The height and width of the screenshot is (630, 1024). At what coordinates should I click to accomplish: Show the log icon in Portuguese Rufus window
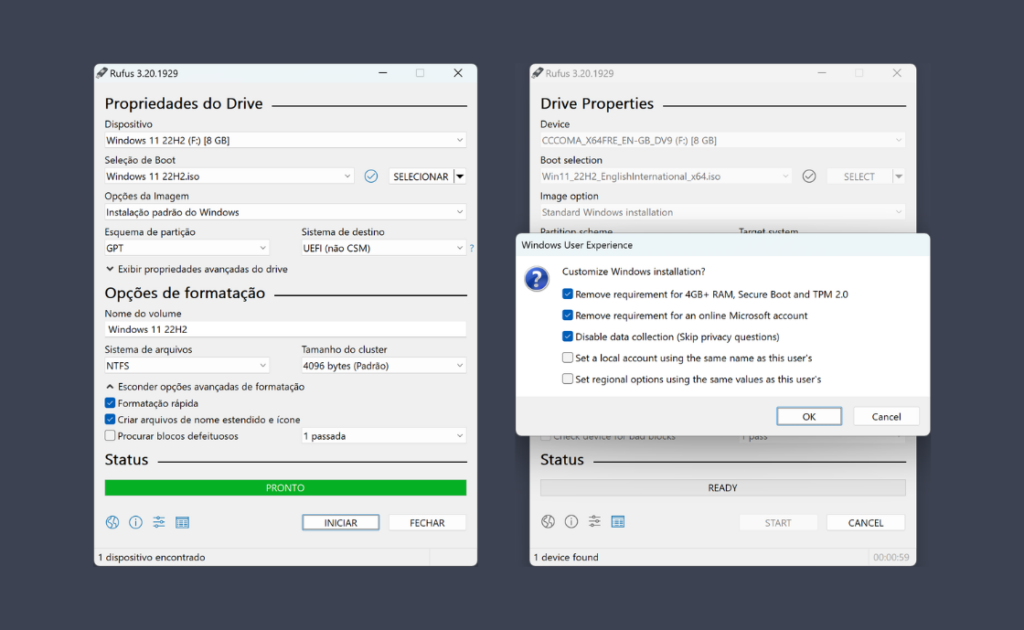[x=182, y=522]
